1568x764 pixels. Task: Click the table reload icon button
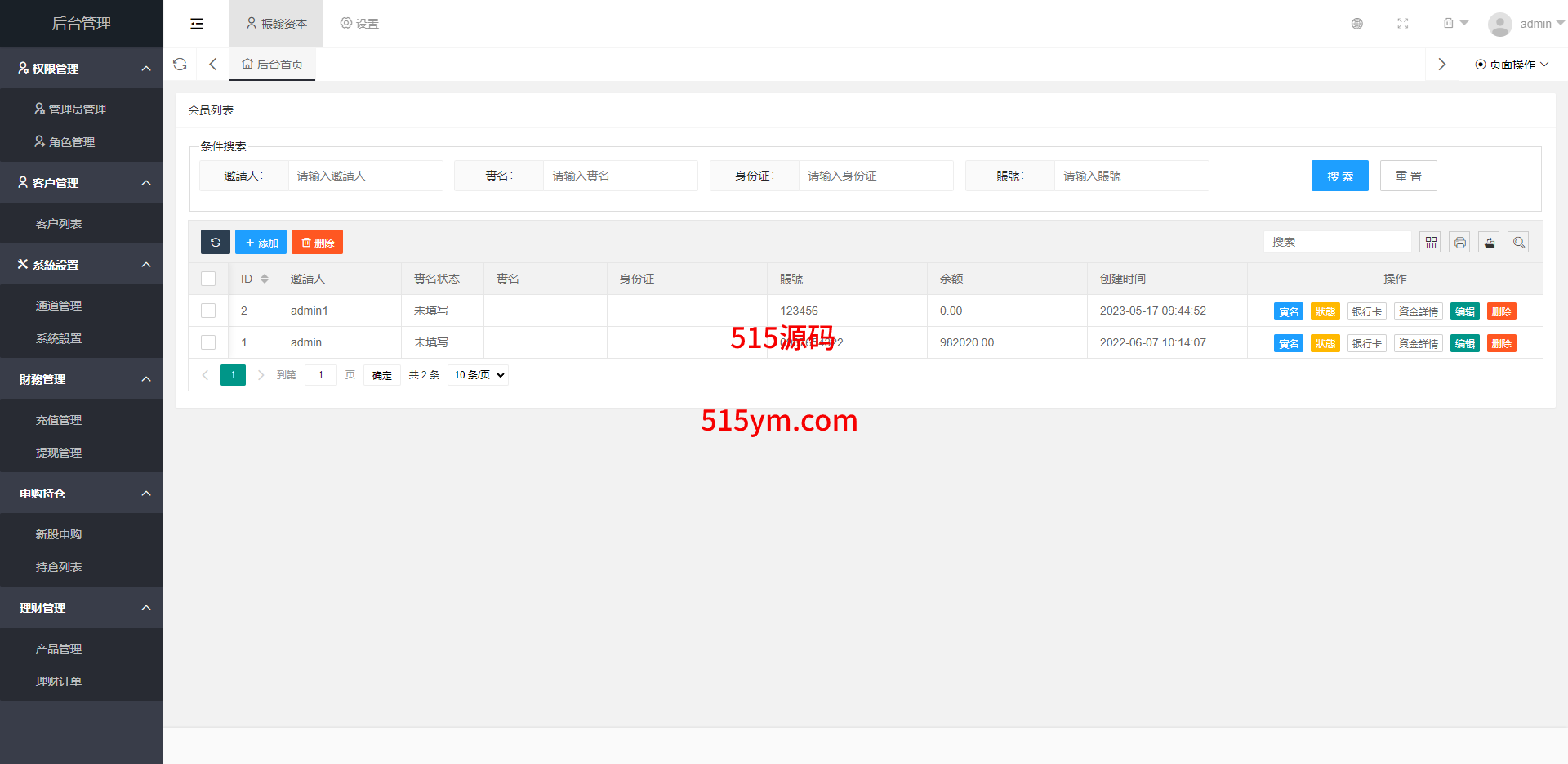[x=216, y=243]
